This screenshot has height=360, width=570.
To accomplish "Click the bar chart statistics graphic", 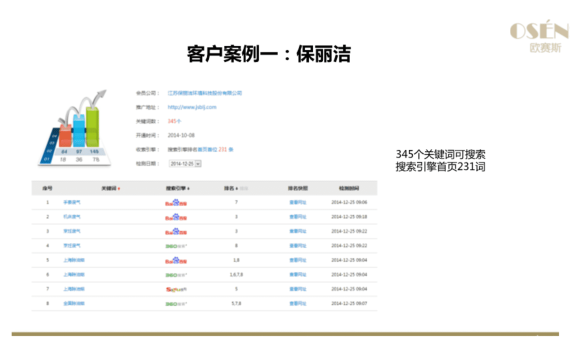I will click(75, 128).
